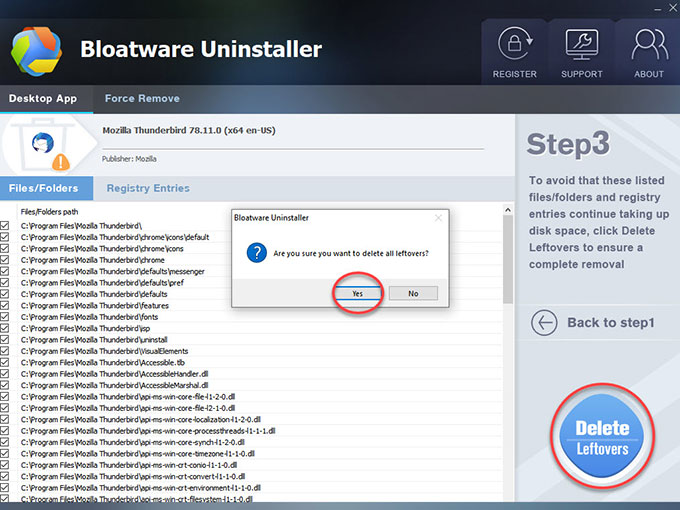Open the Register lock icon
This screenshot has width=680, height=510.
tap(515, 43)
